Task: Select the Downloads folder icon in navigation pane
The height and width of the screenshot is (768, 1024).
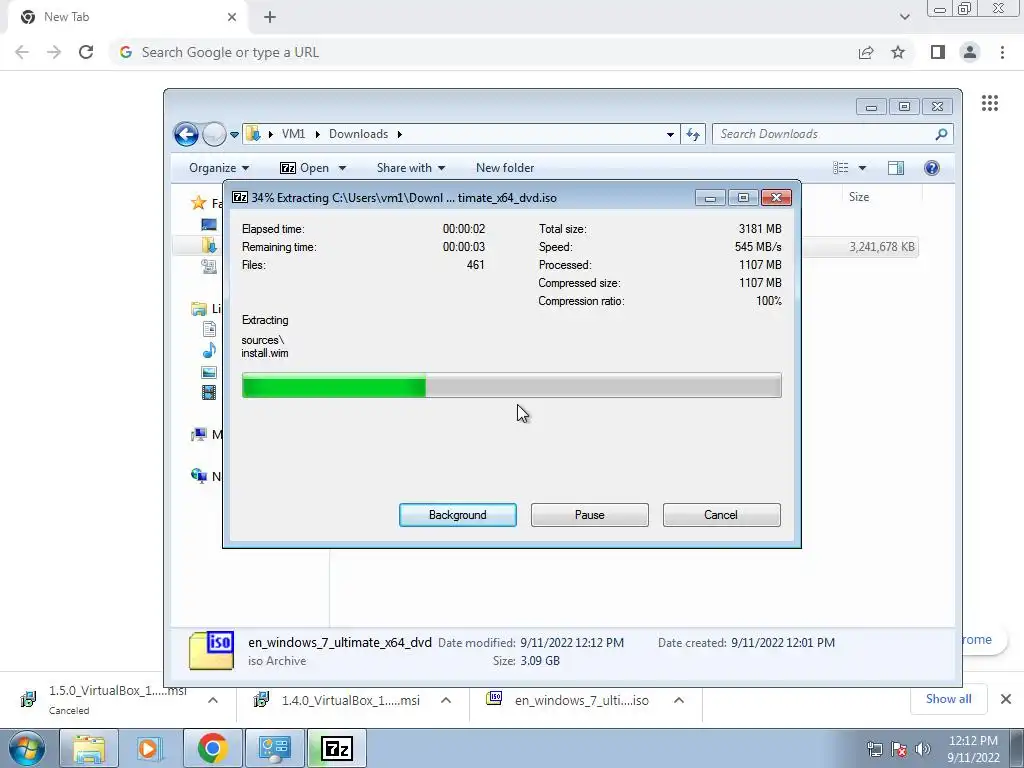Action: pos(209,246)
